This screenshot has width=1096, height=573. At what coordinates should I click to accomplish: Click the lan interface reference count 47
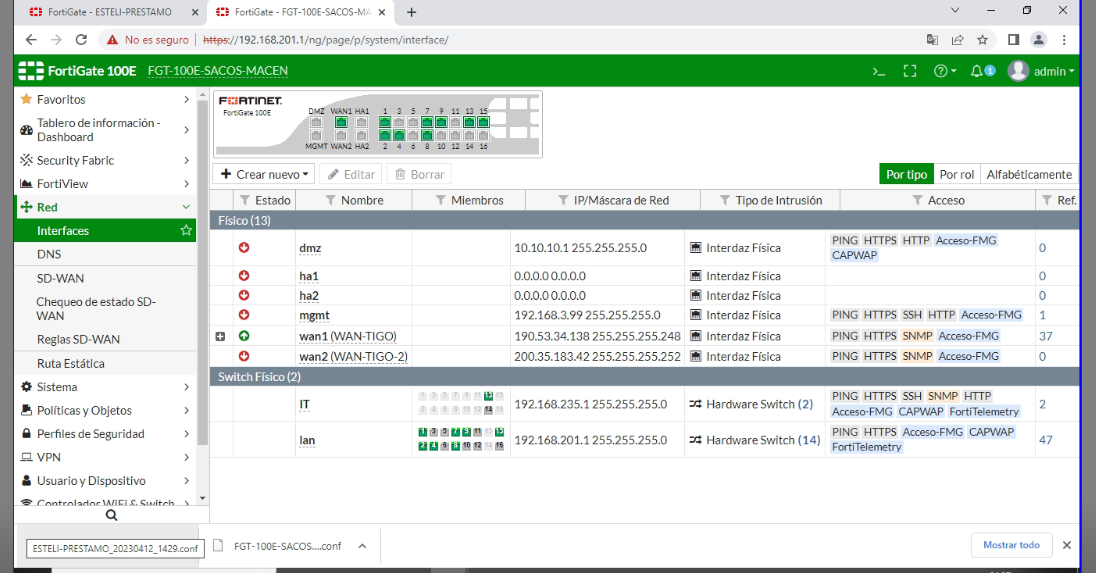click(1045, 440)
